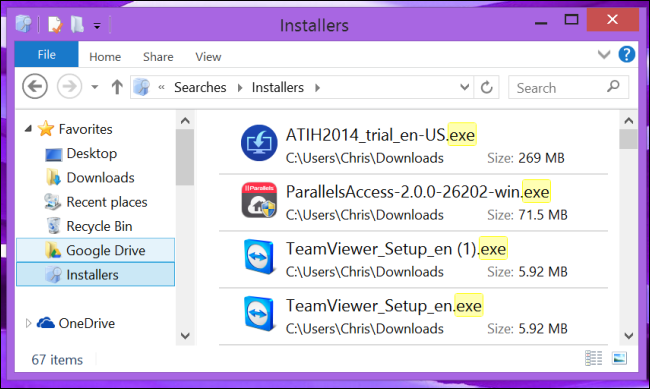
Task: Select TeamViewer_Setup_en.exe file name
Action: click(384, 306)
